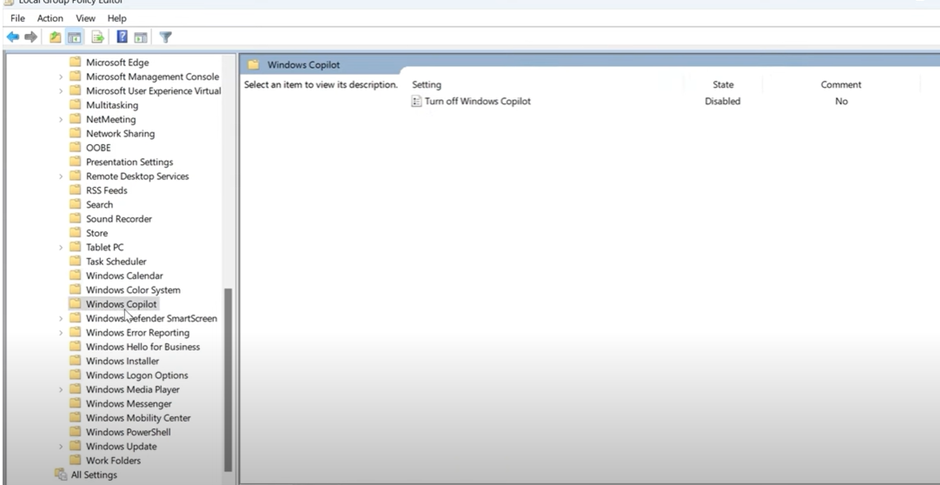Select the Sound Recorder folder

click(119, 219)
